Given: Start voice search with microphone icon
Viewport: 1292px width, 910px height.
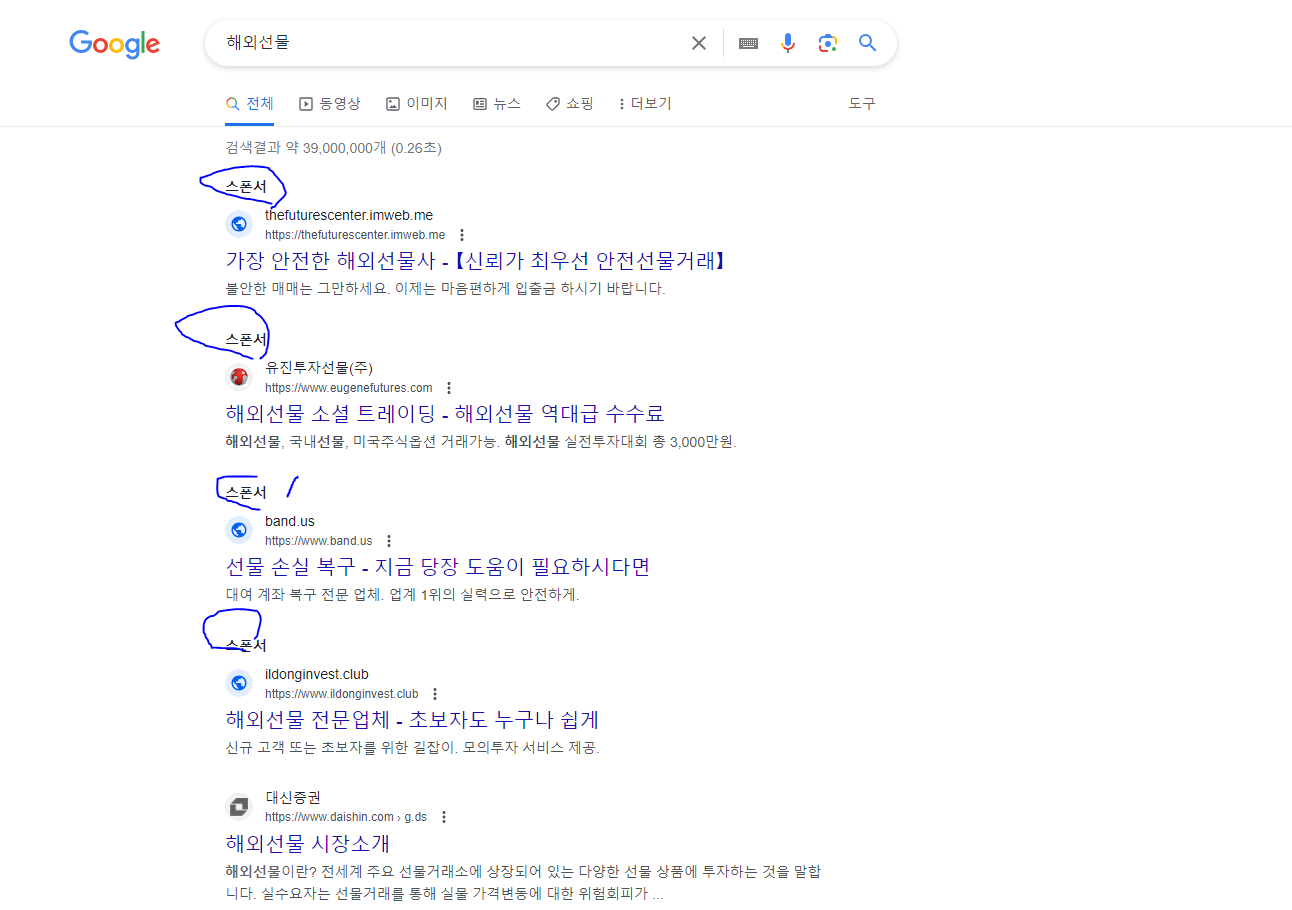Looking at the screenshot, I should (x=788, y=43).
